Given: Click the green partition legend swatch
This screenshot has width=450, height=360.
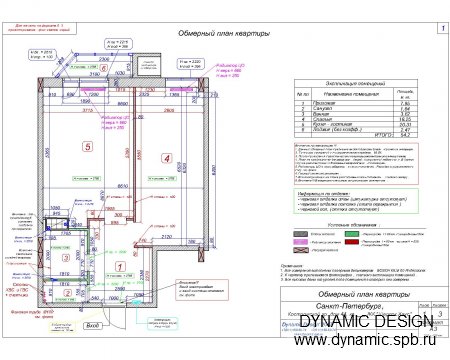Looking at the screenshot, I should click(x=352, y=234).
